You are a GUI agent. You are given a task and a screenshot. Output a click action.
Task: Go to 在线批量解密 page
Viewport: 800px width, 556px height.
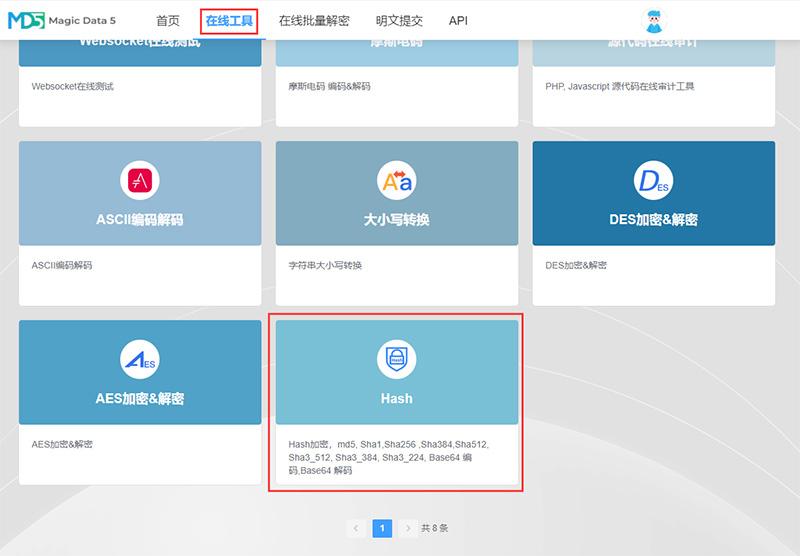tap(314, 21)
